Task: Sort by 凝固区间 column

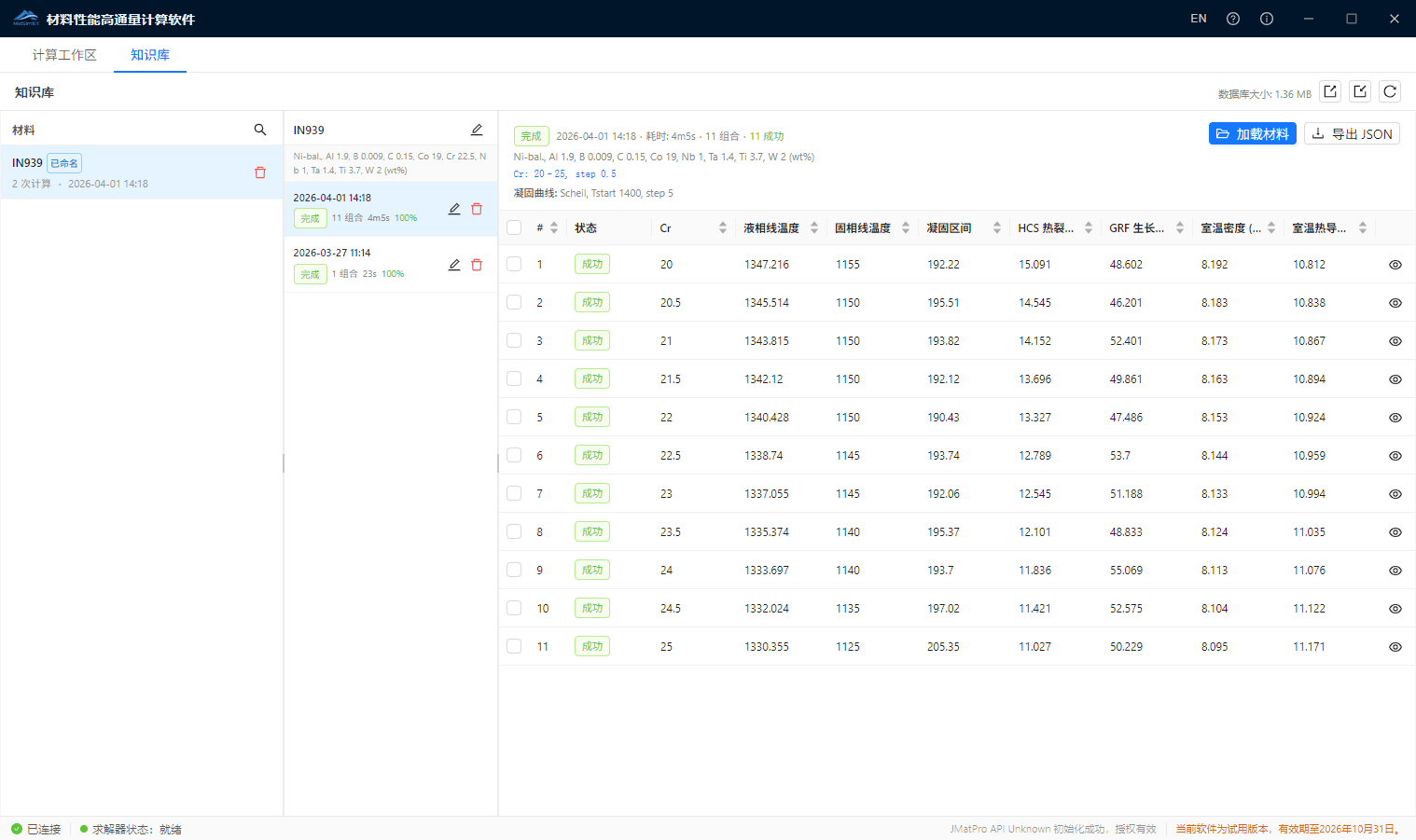Action: 997,227
